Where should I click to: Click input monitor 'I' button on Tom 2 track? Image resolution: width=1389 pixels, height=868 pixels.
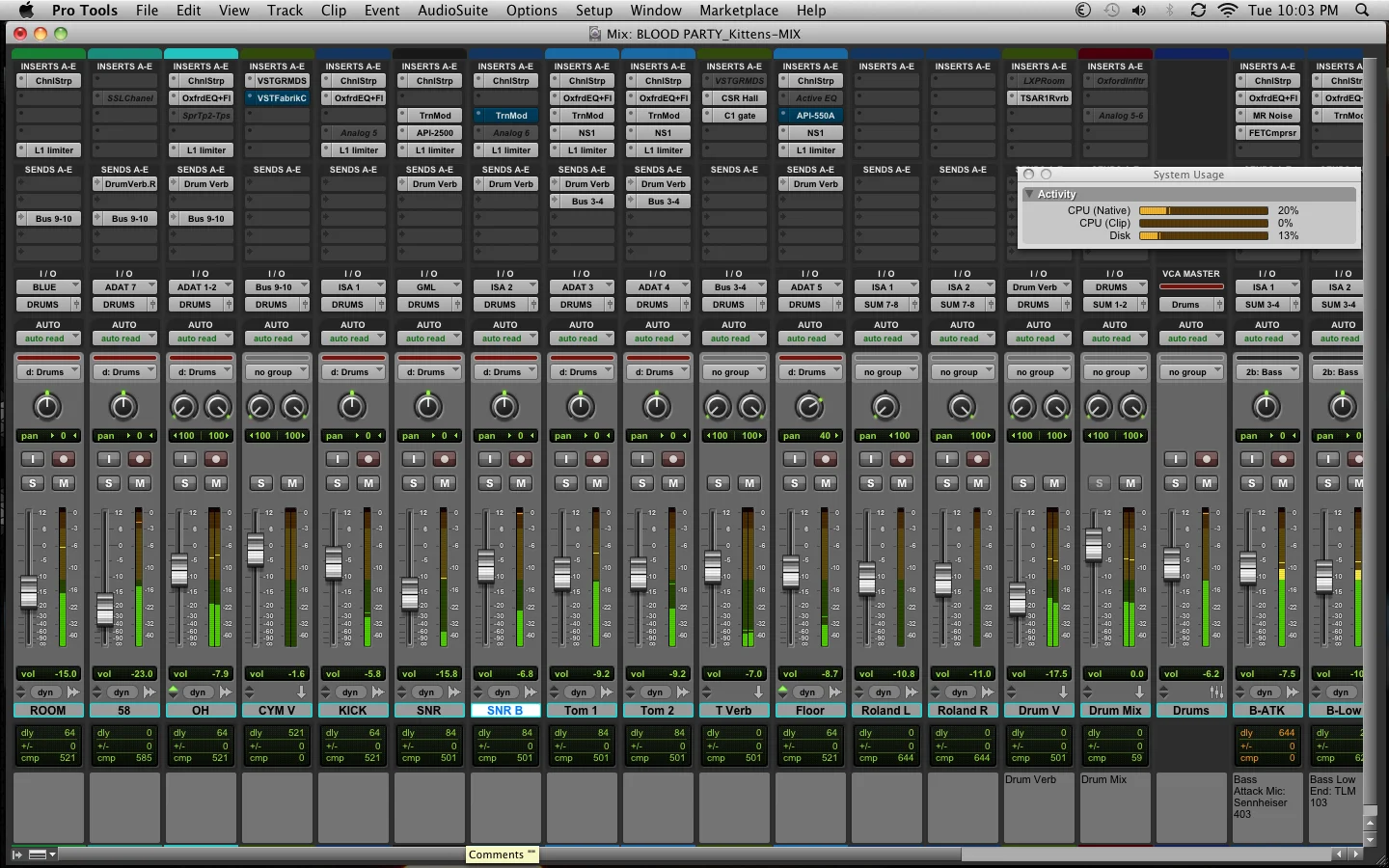[x=642, y=459]
